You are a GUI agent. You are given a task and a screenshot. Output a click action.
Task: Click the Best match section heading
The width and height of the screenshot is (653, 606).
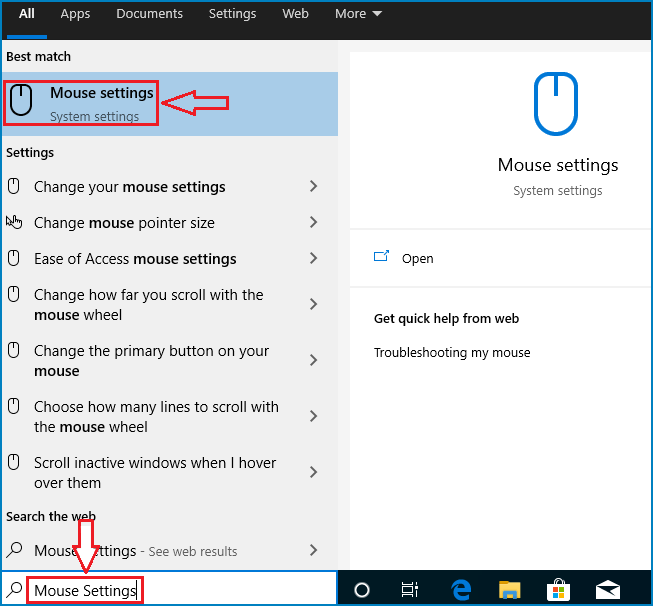point(38,57)
